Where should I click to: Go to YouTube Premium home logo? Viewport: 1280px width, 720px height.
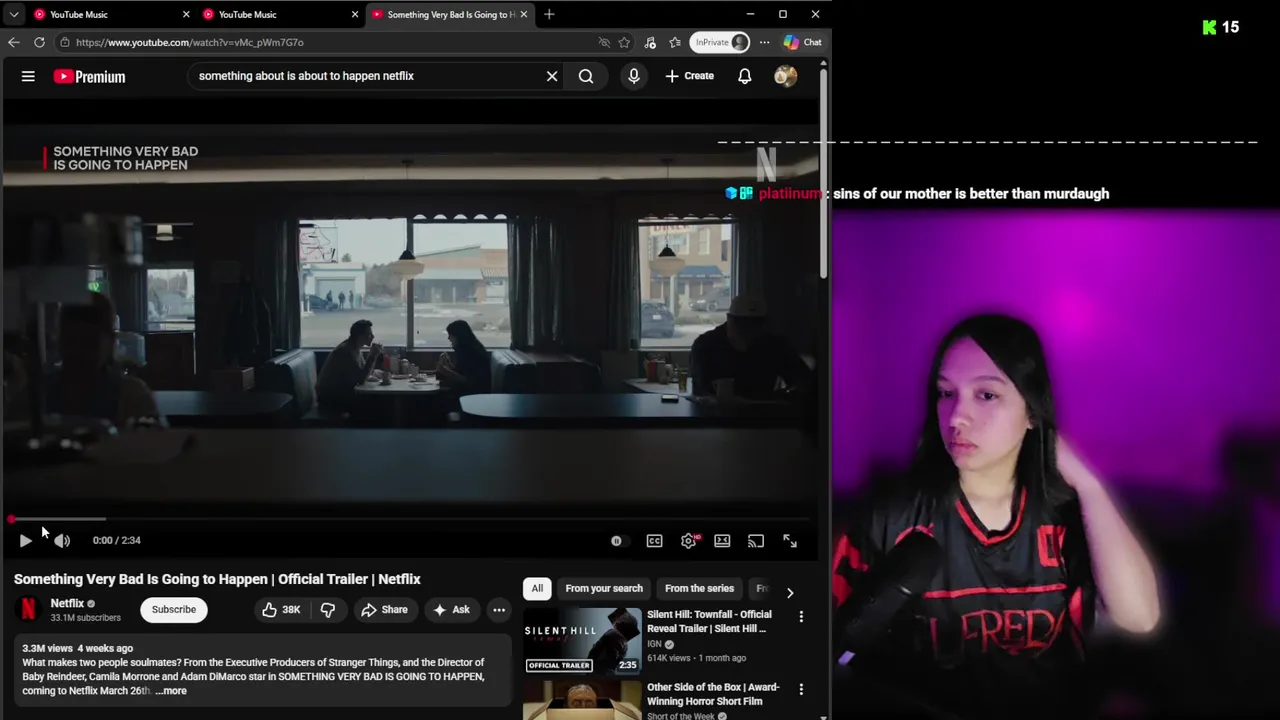90,76
